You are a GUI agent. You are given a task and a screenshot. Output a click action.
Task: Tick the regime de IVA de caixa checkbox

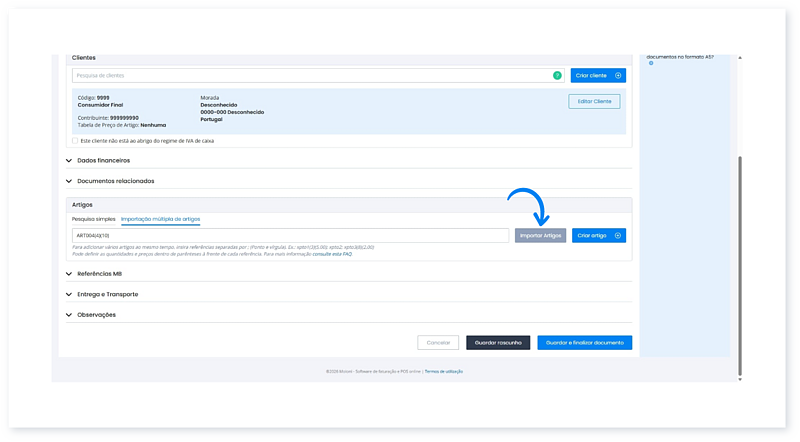tap(75, 141)
